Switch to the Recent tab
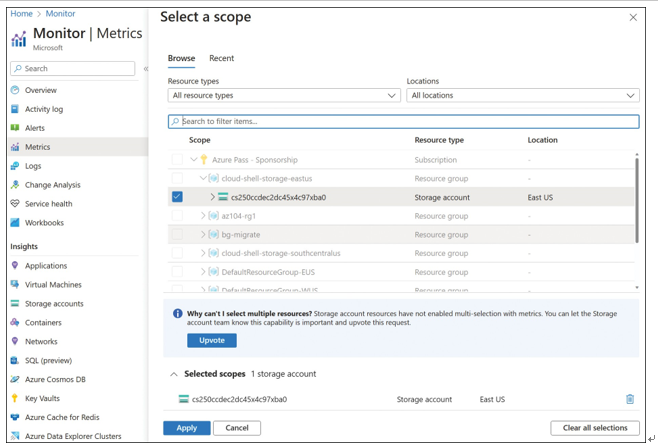The image size is (658, 446). (222, 58)
